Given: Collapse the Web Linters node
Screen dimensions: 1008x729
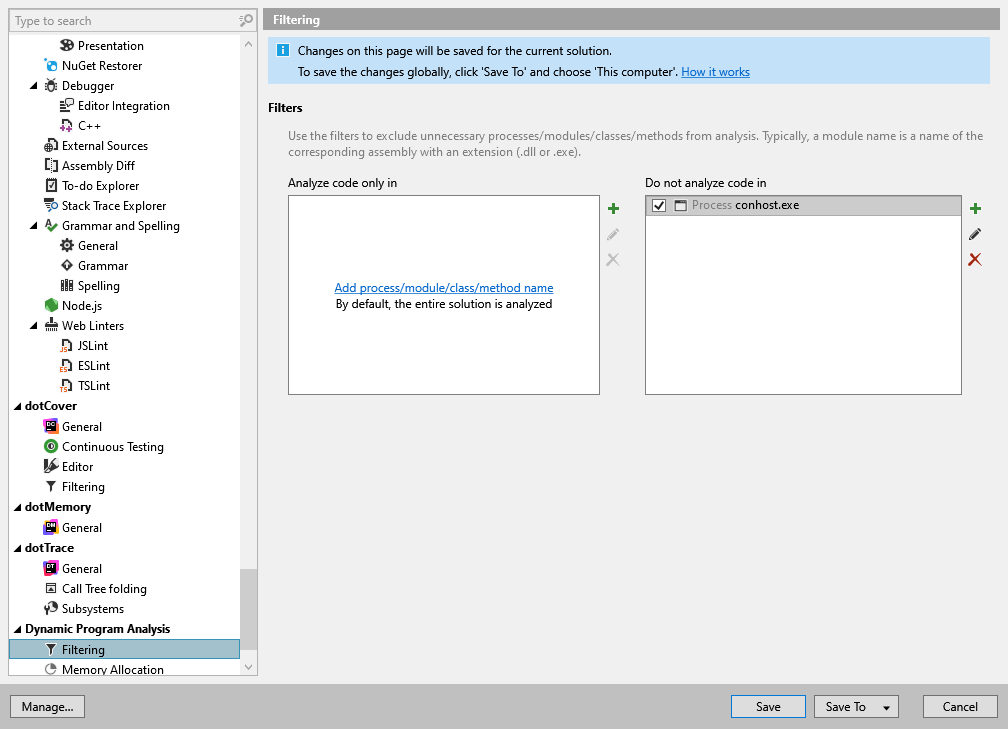Looking at the screenshot, I should 33,325.
